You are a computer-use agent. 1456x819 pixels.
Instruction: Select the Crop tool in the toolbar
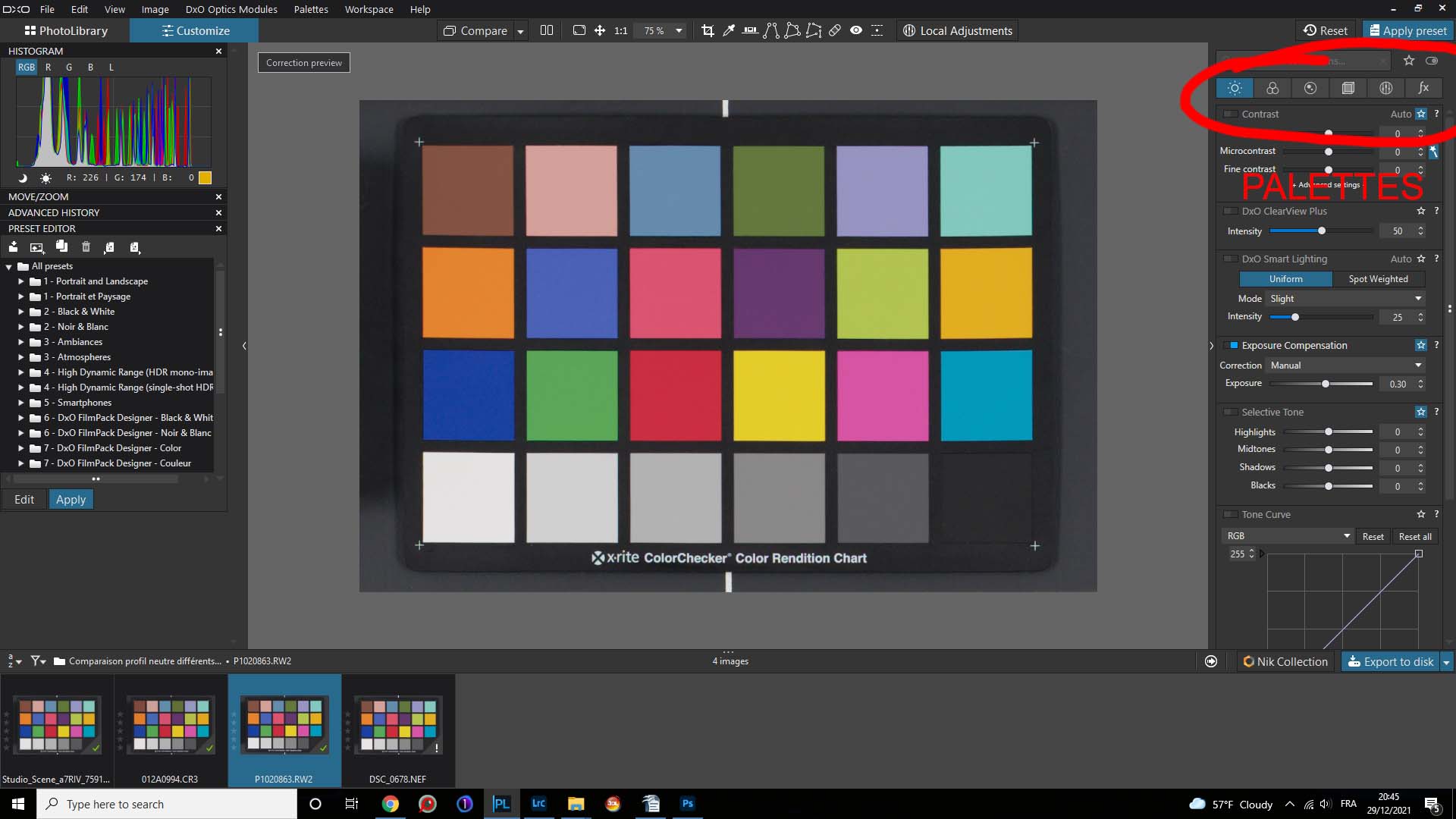tap(708, 30)
